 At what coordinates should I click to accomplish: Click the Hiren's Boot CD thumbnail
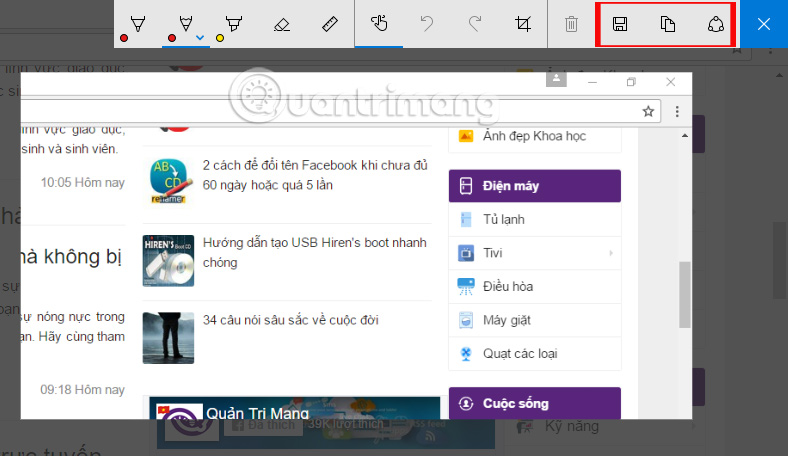[x=168, y=261]
